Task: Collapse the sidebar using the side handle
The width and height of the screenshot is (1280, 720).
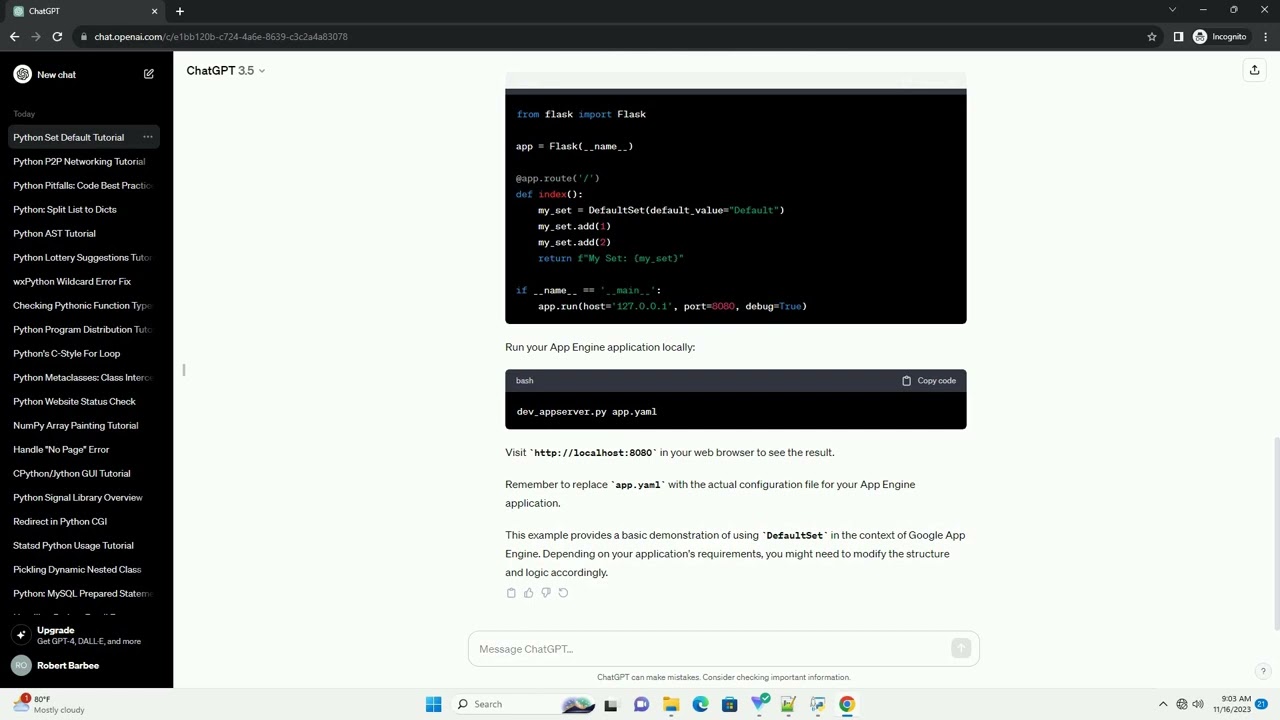Action: (x=184, y=370)
